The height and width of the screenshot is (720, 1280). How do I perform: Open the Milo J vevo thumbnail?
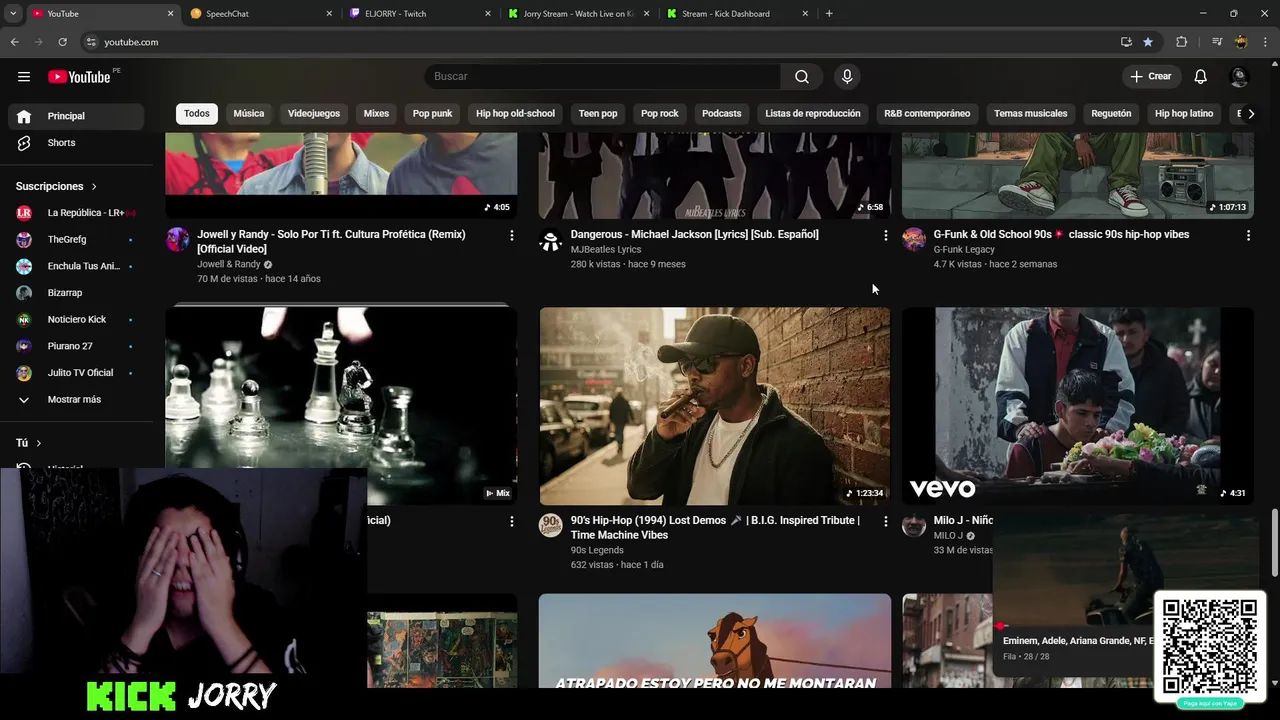coord(1078,406)
